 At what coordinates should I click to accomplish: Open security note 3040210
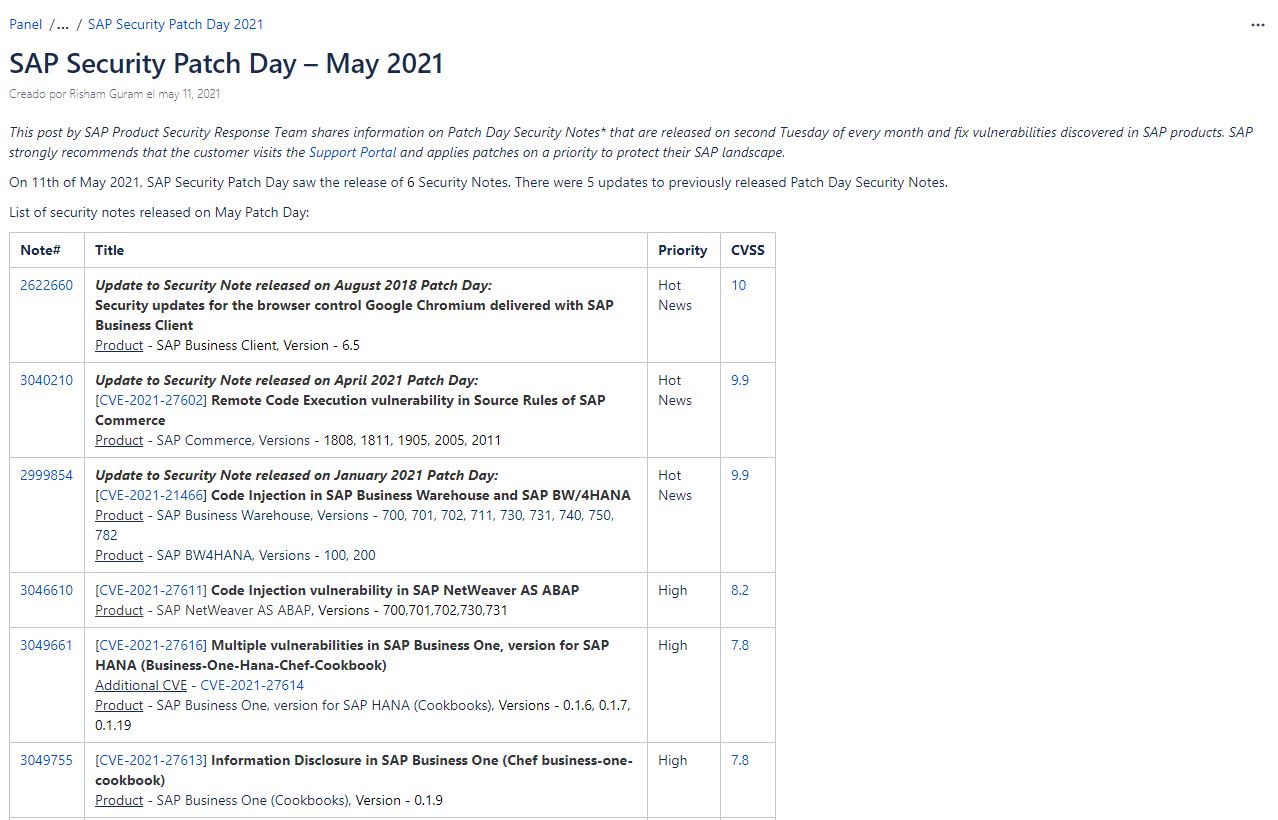pyautogui.click(x=46, y=380)
